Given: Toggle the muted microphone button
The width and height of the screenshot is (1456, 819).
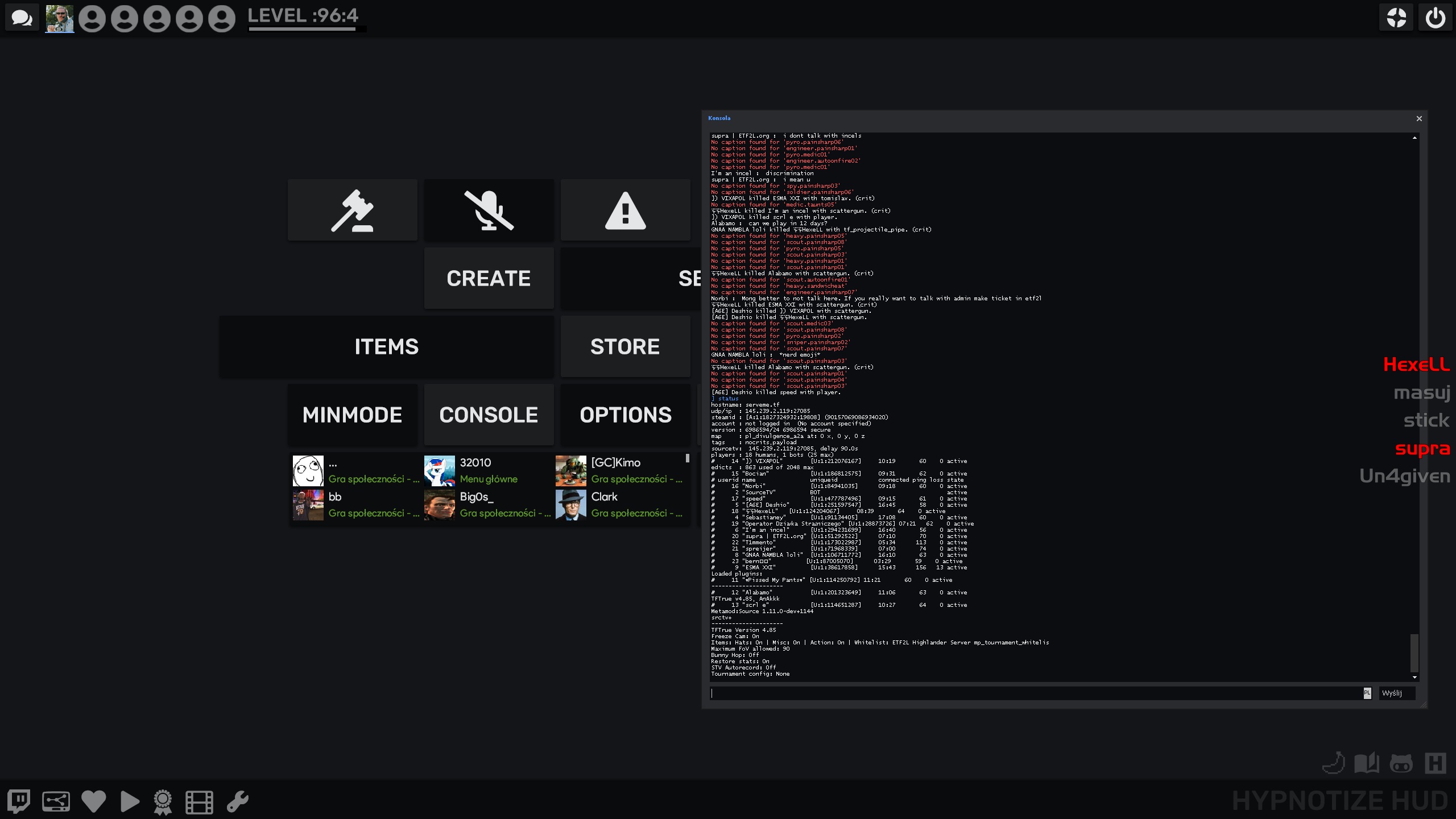Looking at the screenshot, I should tap(489, 210).
